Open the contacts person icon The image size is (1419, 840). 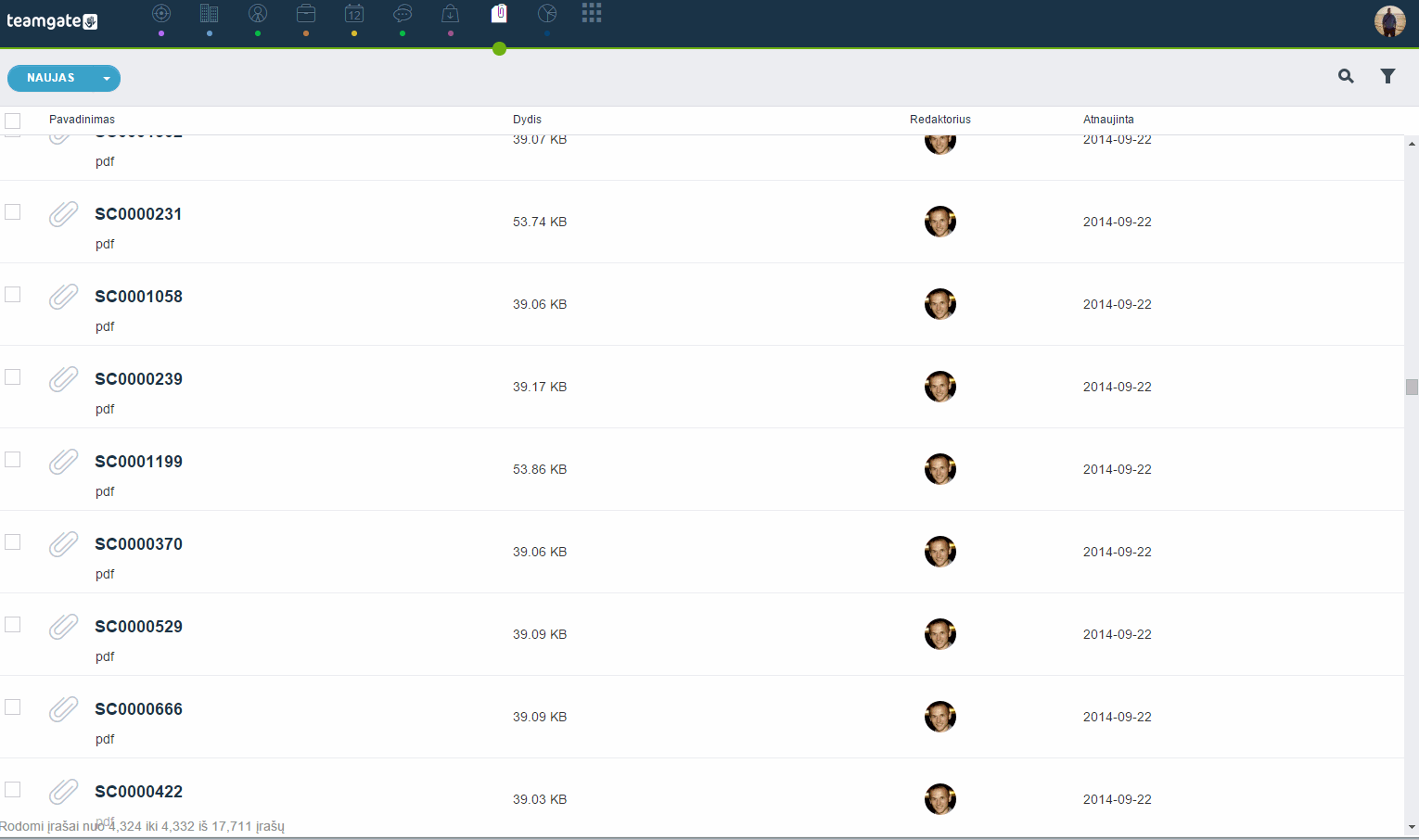click(x=258, y=13)
